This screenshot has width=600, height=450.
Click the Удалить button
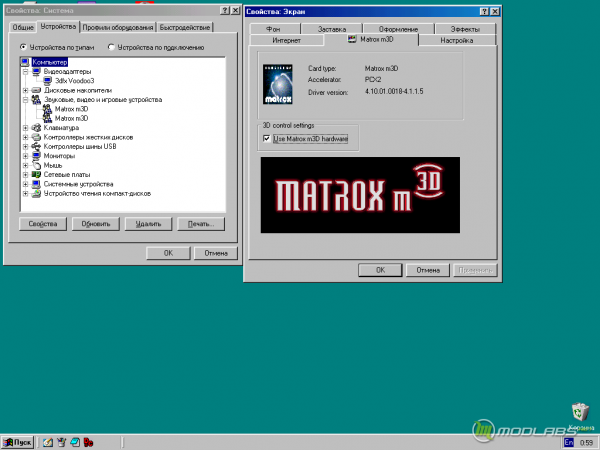click(148, 224)
